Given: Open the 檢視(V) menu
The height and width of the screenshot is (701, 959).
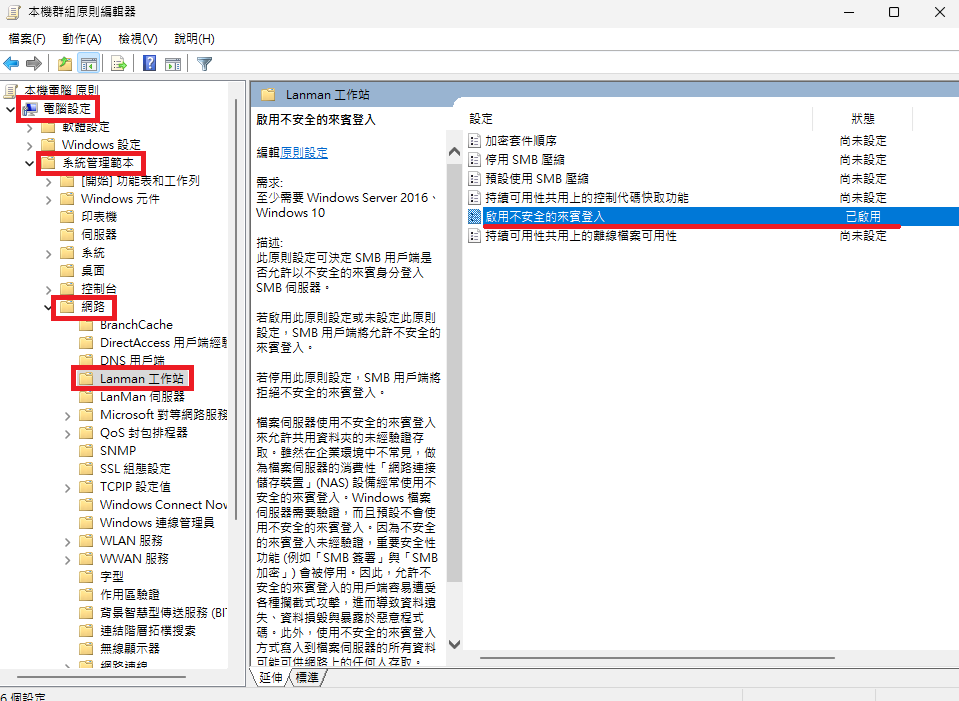Looking at the screenshot, I should click(137, 39).
